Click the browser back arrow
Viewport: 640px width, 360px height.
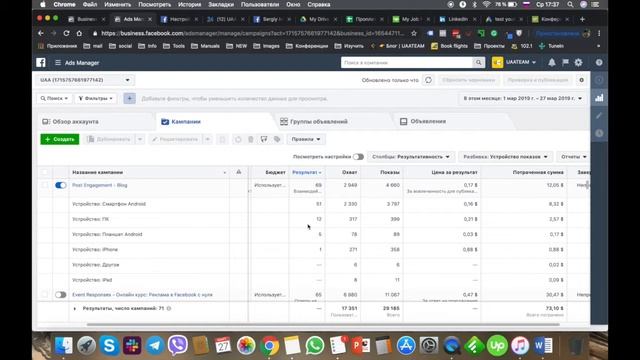(40, 33)
